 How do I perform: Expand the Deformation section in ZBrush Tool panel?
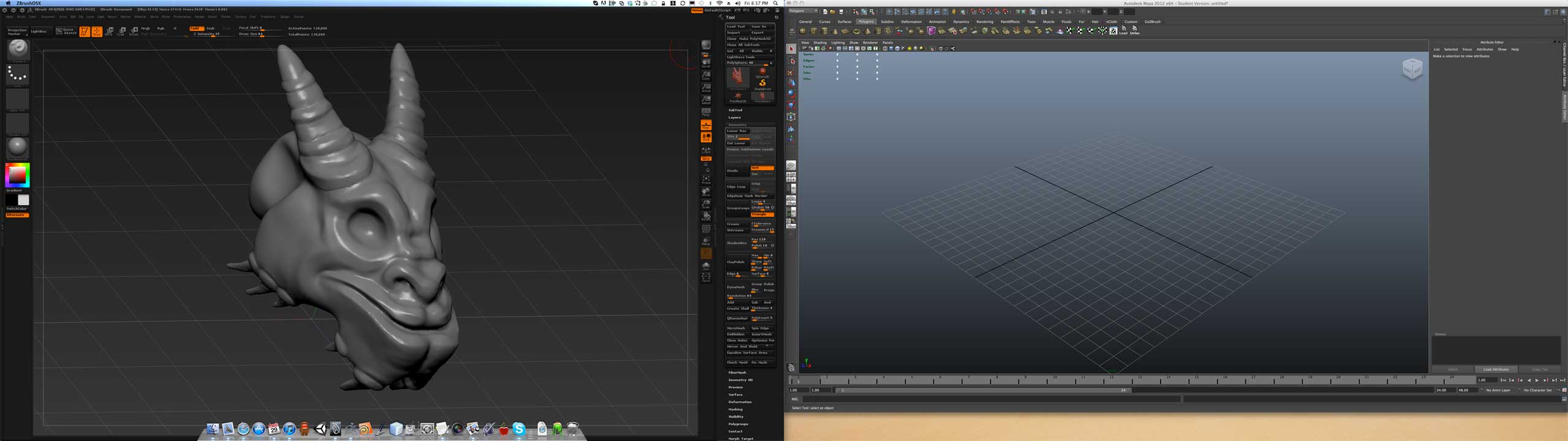[x=739, y=402]
